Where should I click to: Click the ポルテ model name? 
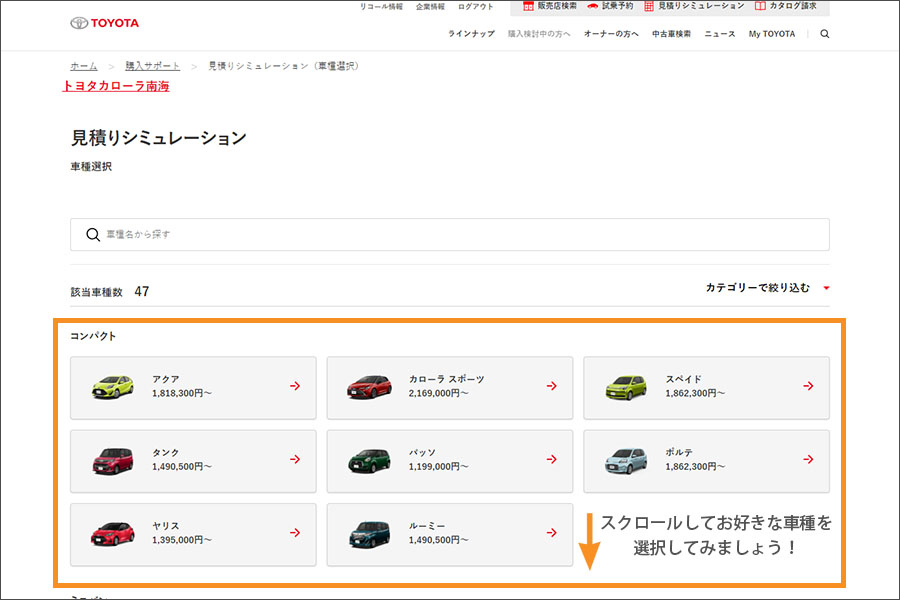click(679, 452)
